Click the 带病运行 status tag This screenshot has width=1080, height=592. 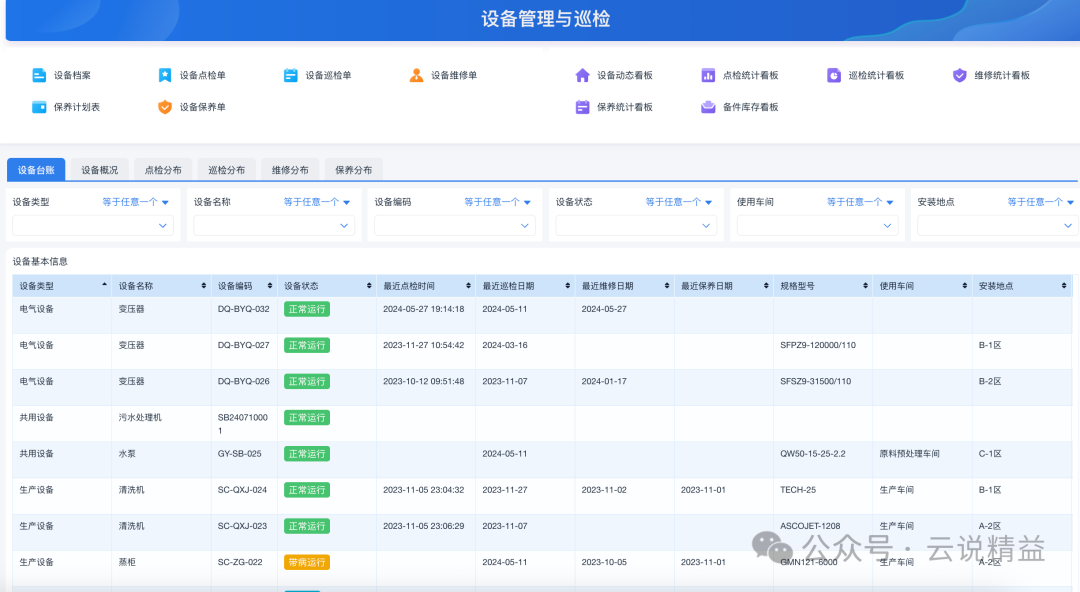pos(307,562)
